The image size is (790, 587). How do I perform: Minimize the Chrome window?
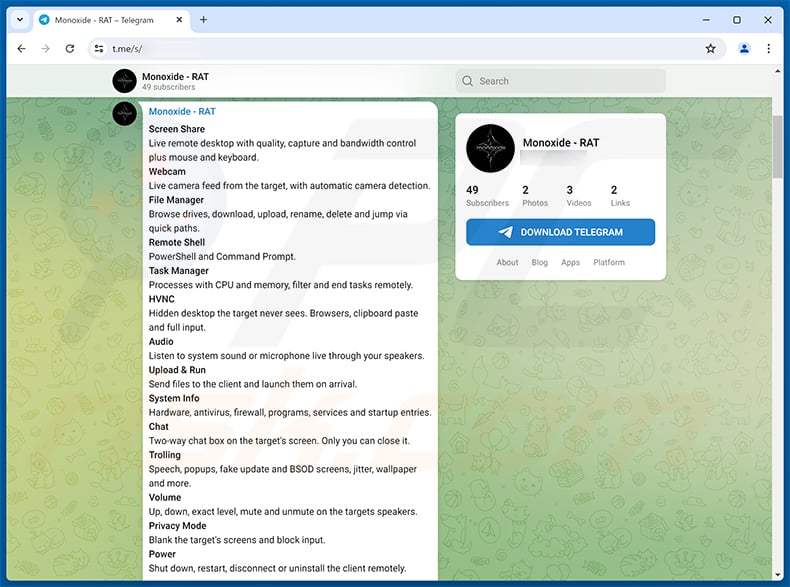click(706, 20)
